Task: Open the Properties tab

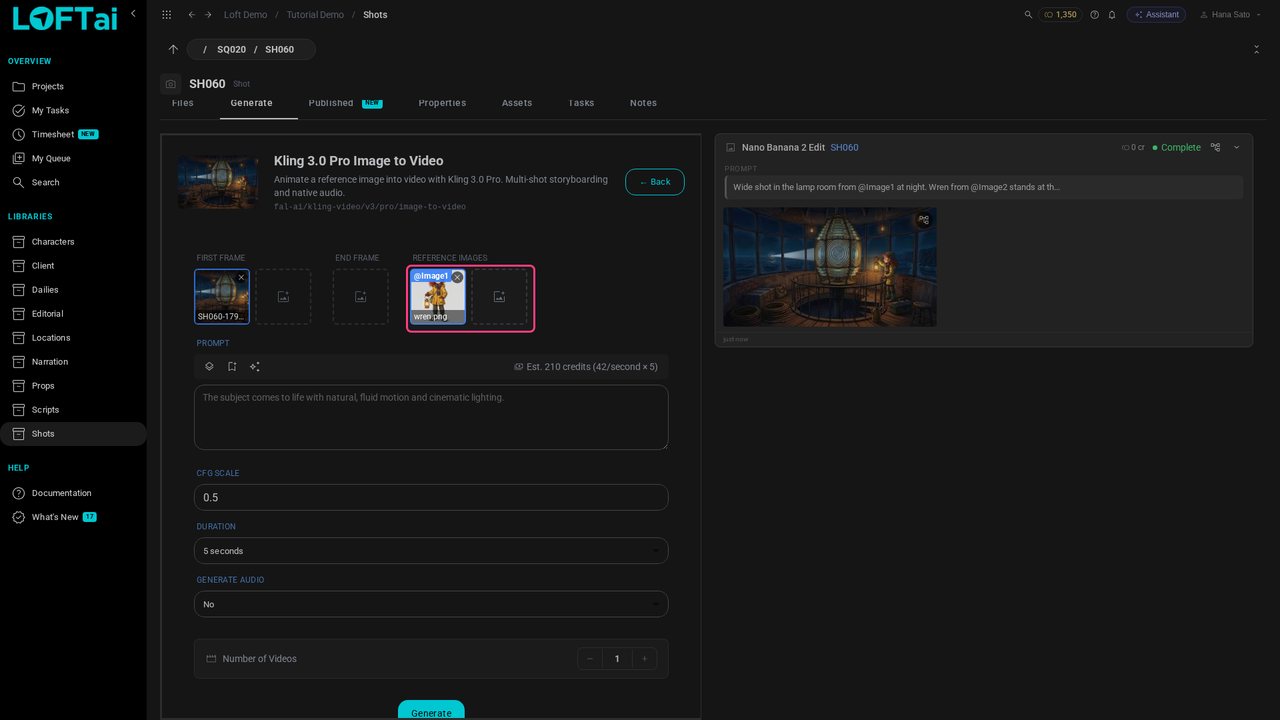Action: point(442,103)
